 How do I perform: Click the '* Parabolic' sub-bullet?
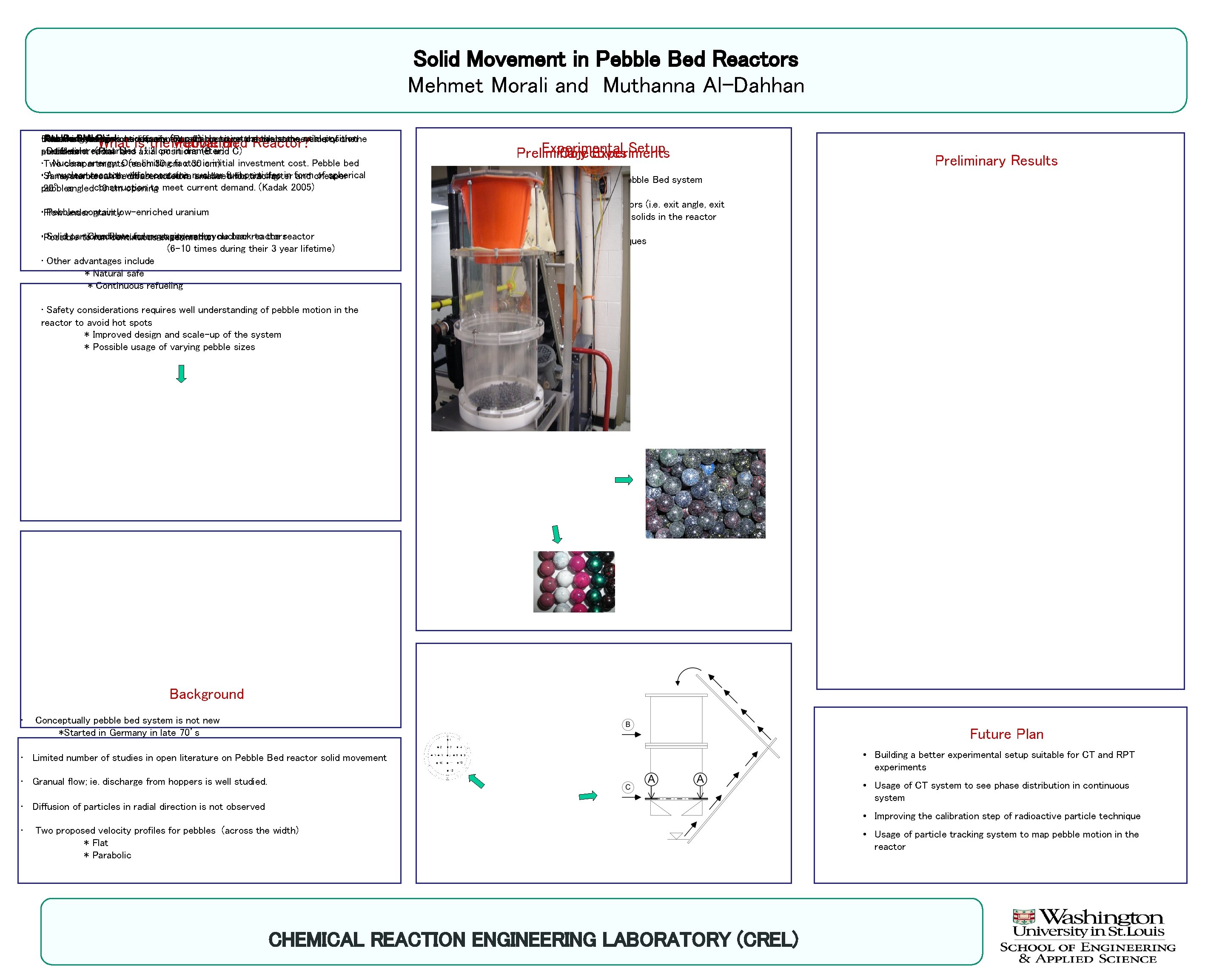pyautogui.click(x=107, y=855)
